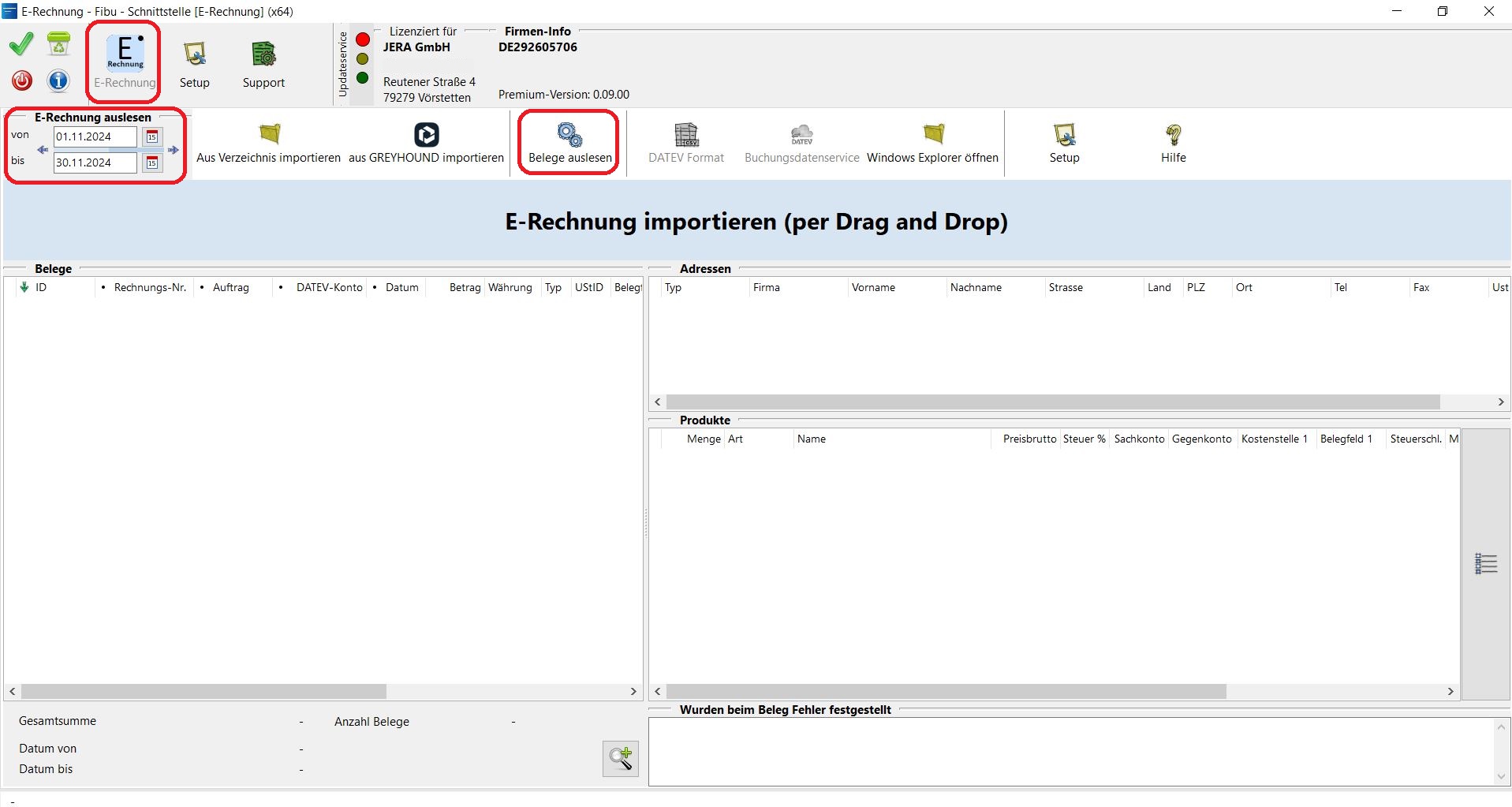
Task: Open calendar picker for von date
Action: (x=152, y=137)
